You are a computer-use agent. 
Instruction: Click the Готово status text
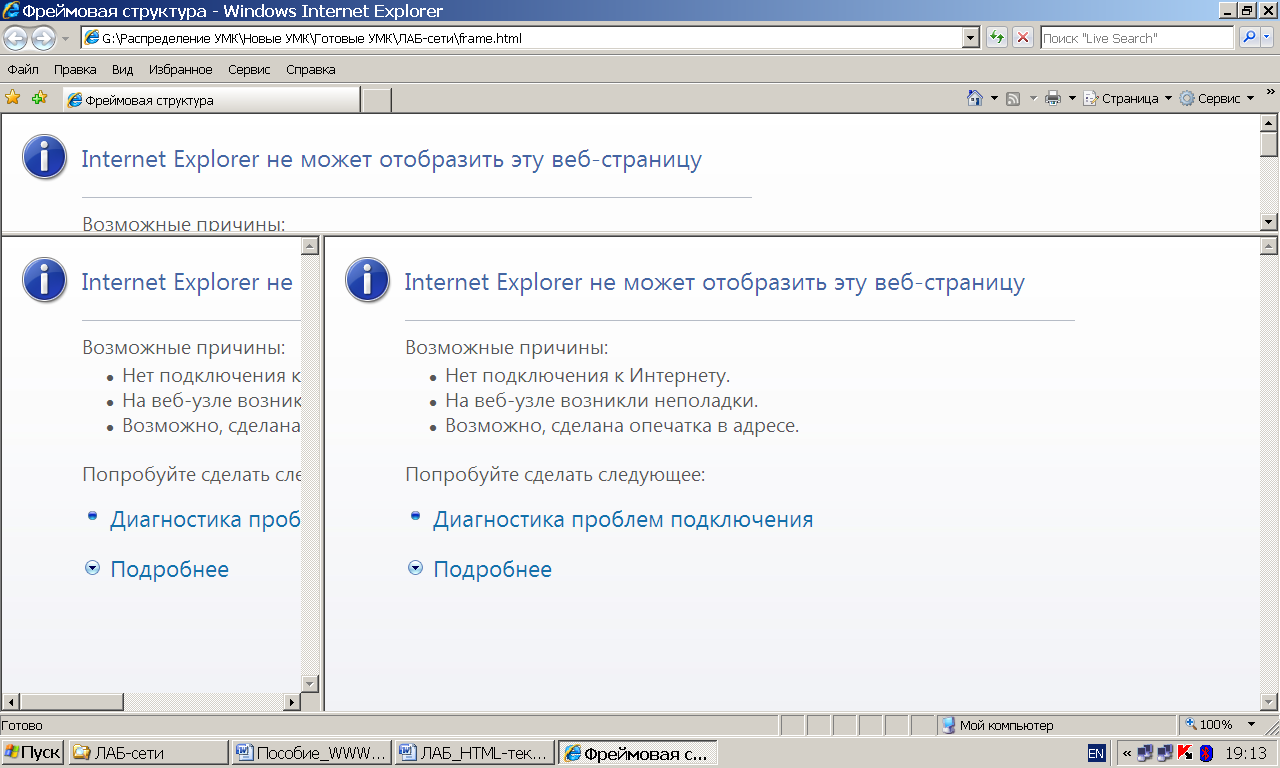tap(22, 725)
